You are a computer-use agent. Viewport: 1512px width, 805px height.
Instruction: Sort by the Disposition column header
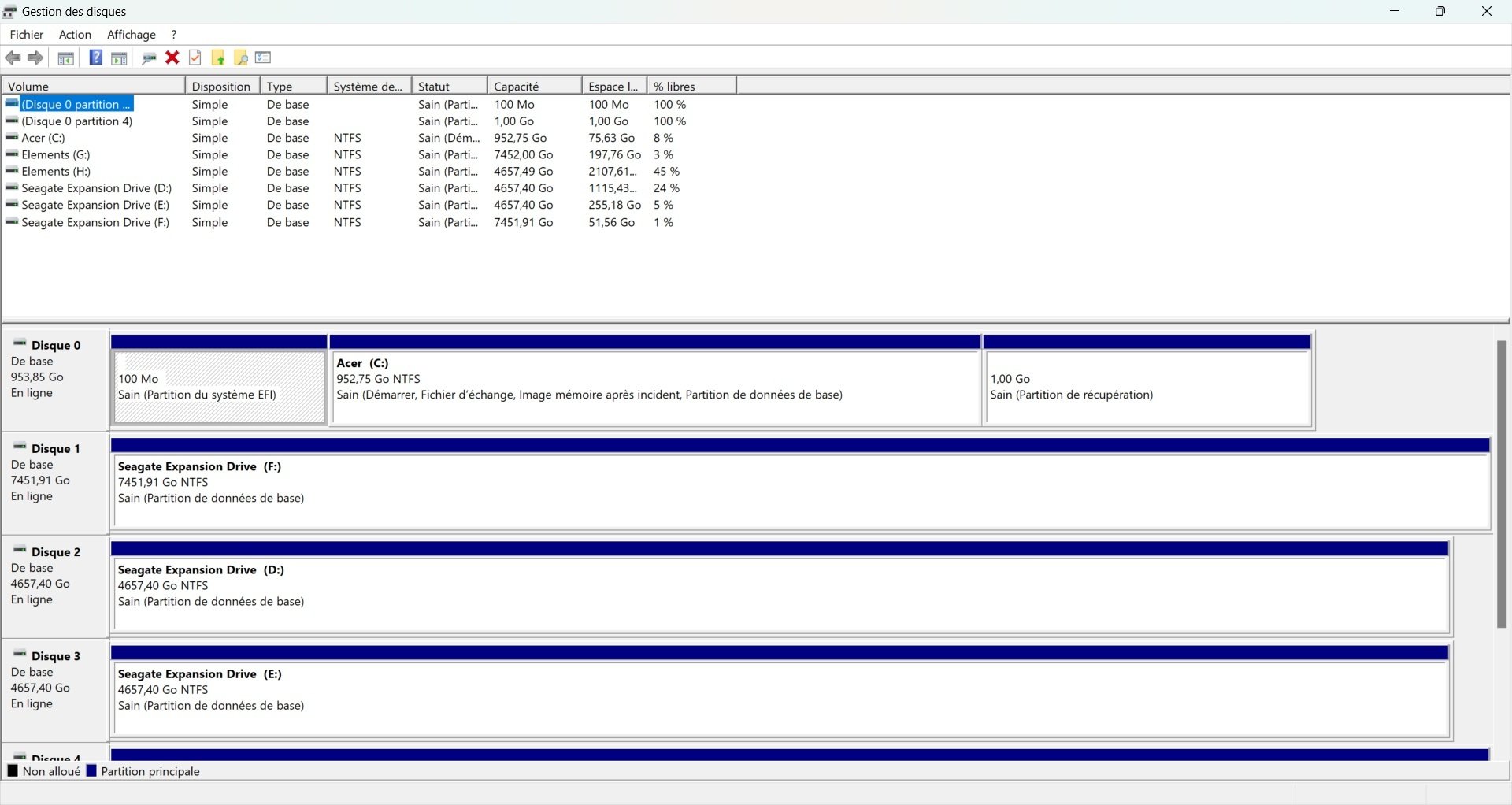tap(223, 86)
